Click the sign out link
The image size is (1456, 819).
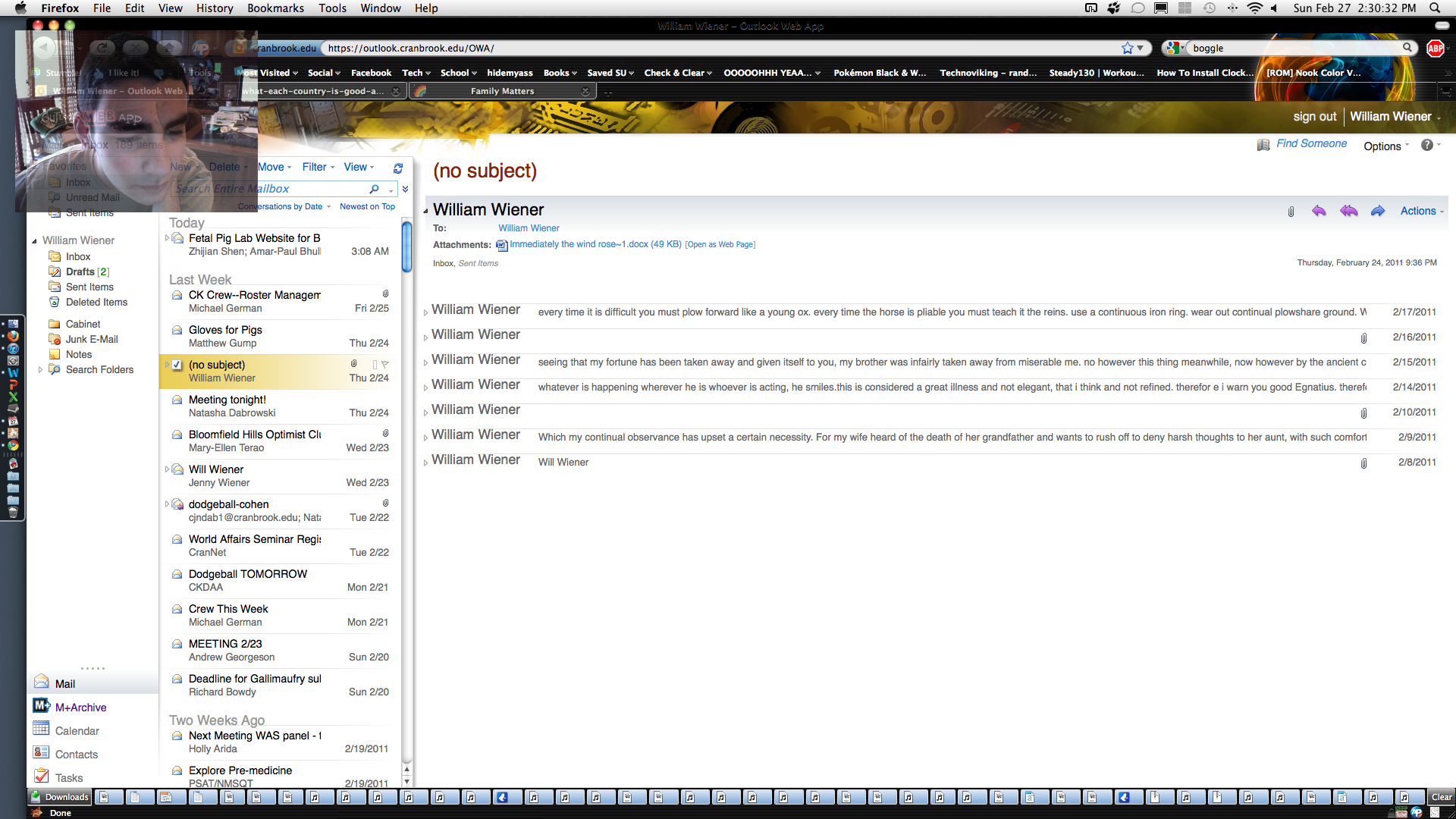1314,116
